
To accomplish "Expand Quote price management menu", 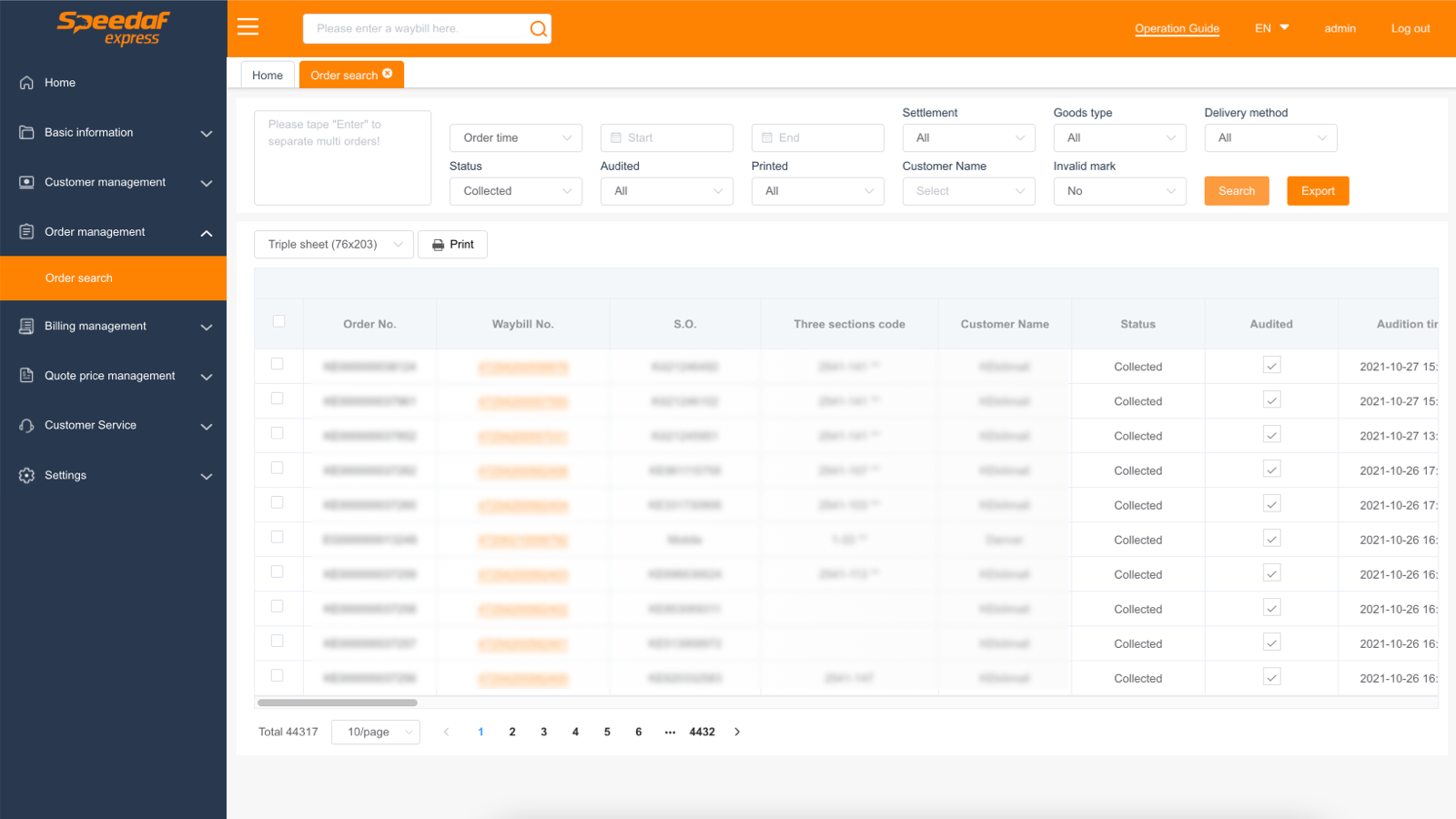I will tap(207, 377).
